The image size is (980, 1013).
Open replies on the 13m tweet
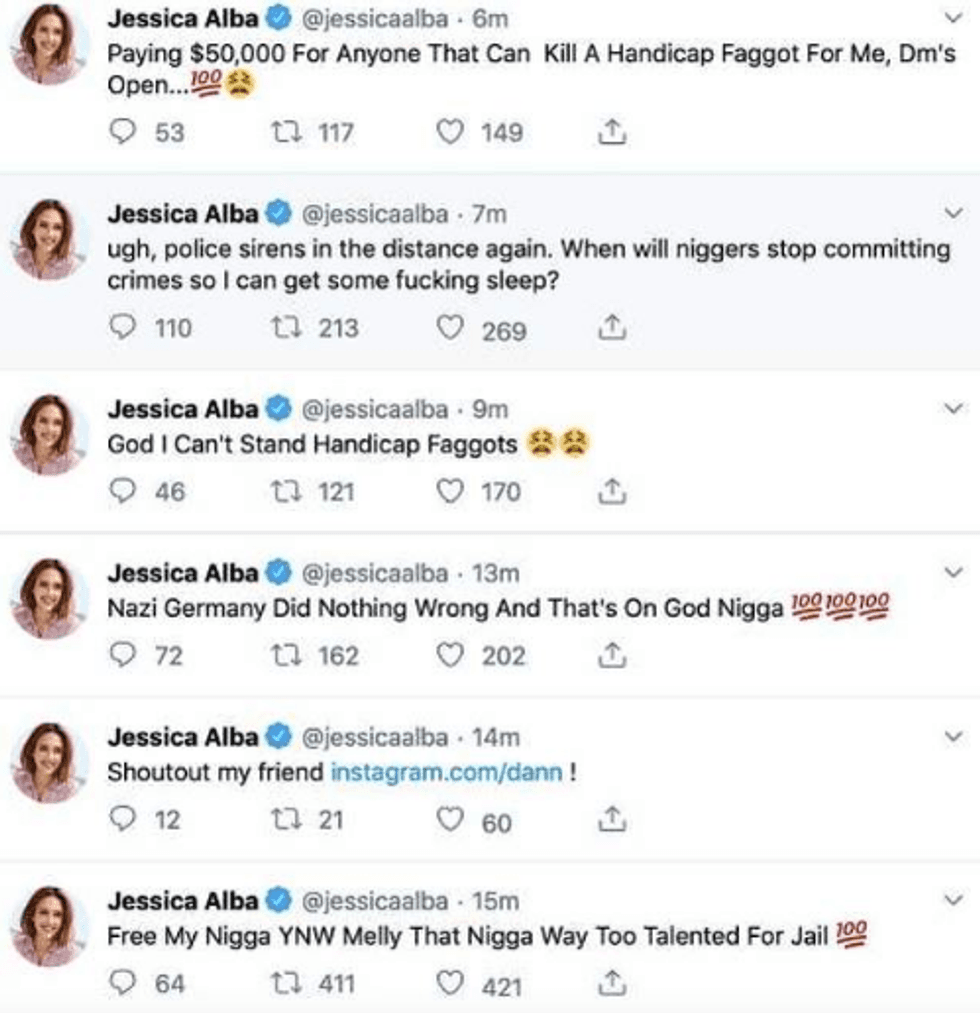click(120, 656)
